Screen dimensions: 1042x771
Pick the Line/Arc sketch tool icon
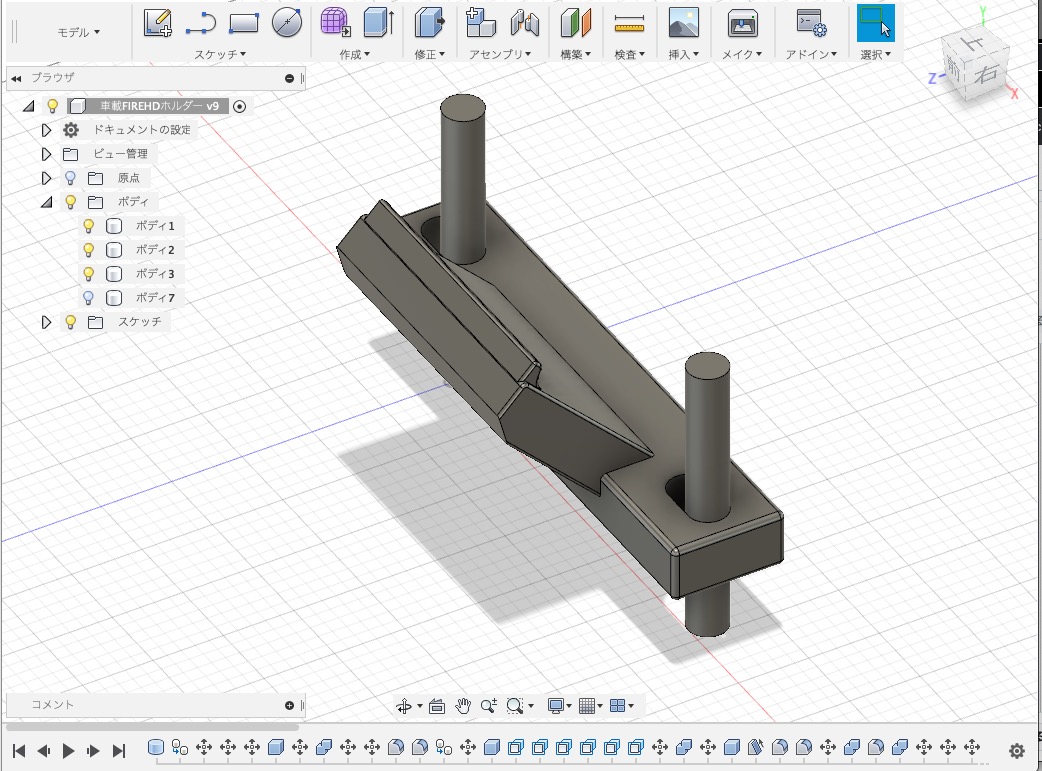coord(200,23)
